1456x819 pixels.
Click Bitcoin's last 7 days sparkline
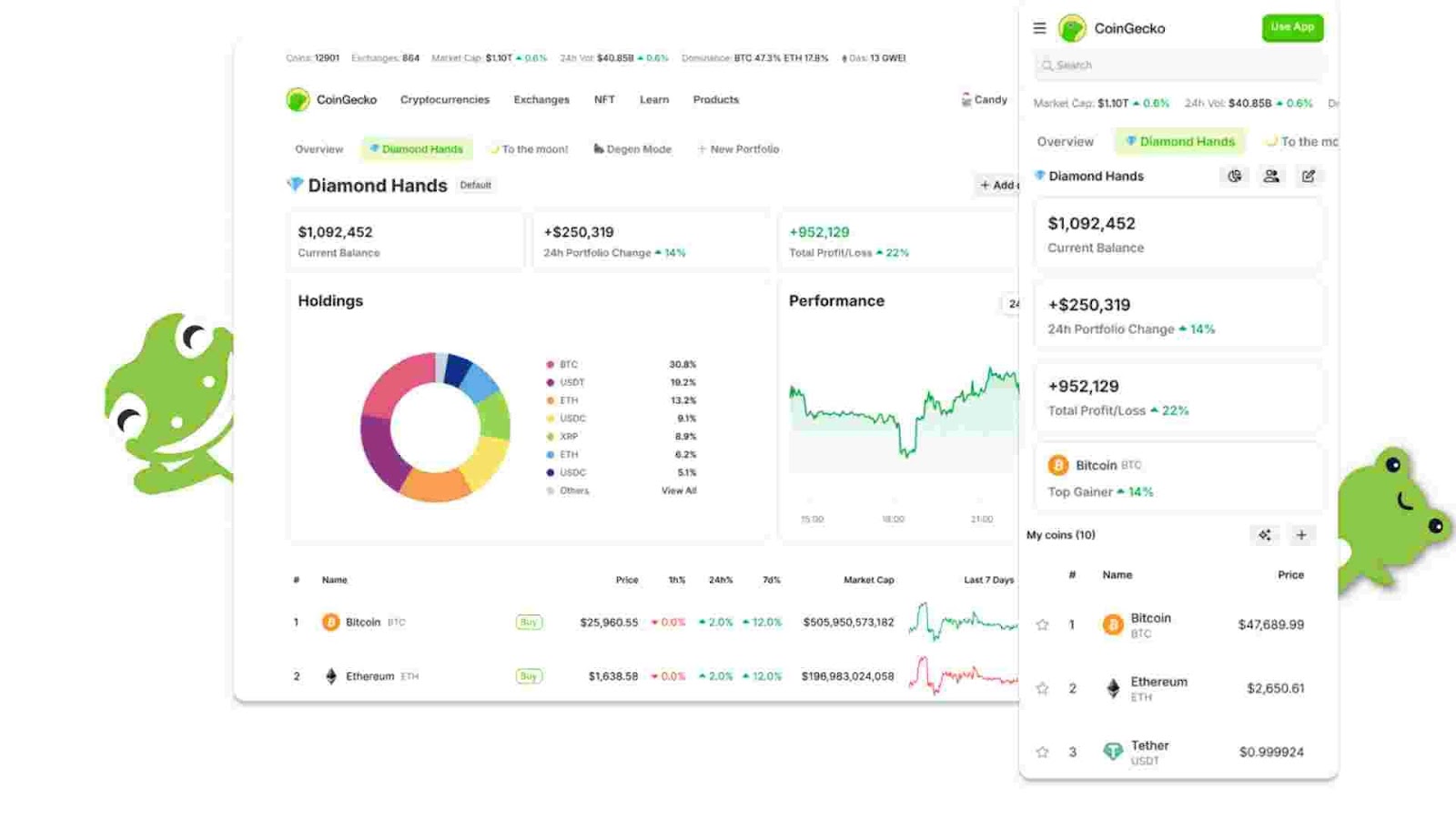pos(963,622)
